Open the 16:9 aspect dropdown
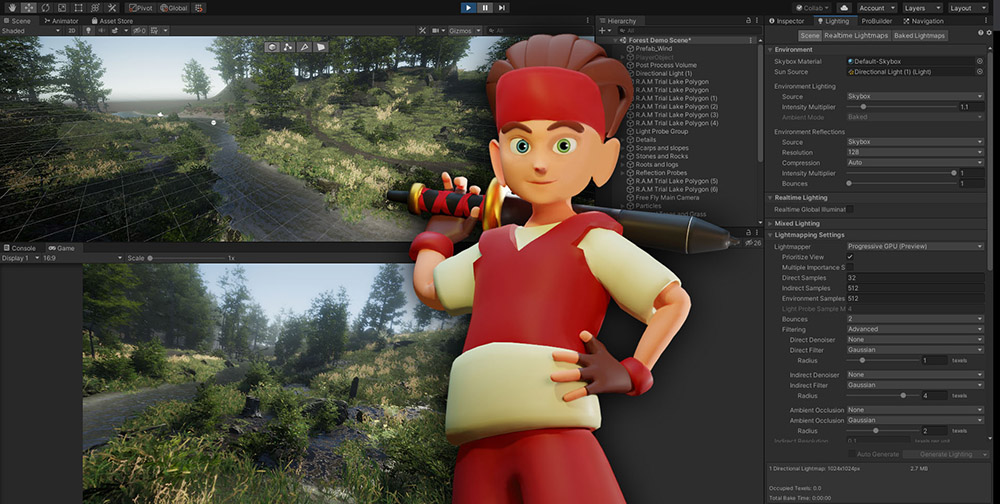Screen dimensions: 1000x504 click(82, 258)
